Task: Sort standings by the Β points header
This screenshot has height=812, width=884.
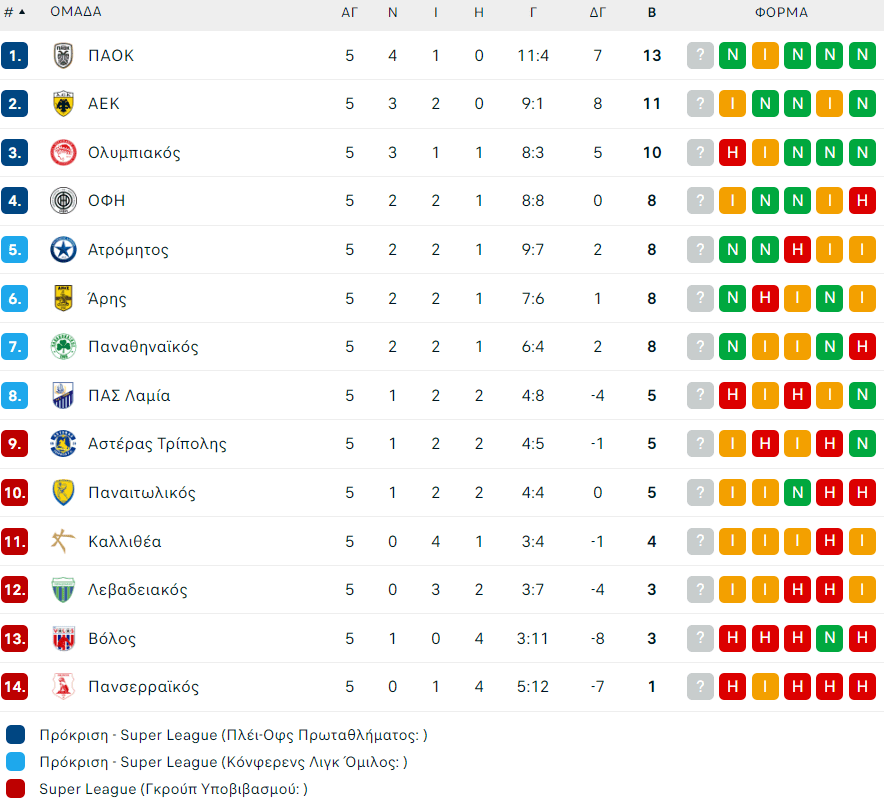Action: coord(652,13)
